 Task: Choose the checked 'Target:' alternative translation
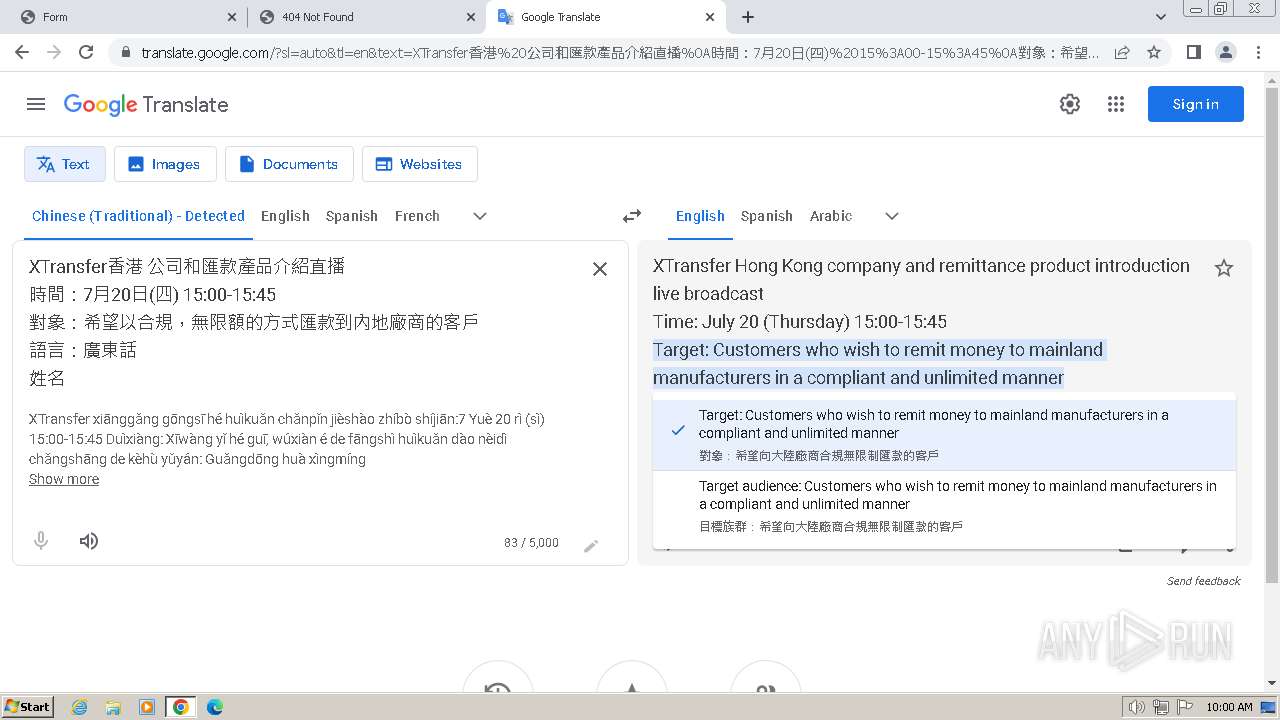coord(944,435)
